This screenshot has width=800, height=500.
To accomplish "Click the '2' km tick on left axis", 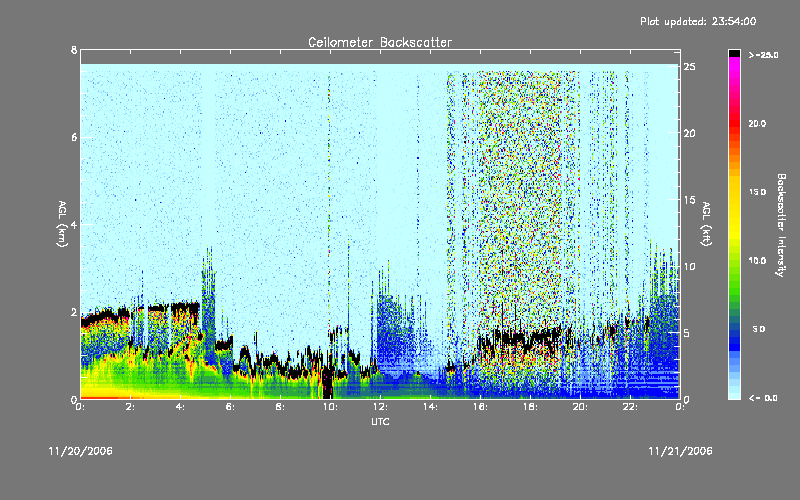I will (x=74, y=312).
